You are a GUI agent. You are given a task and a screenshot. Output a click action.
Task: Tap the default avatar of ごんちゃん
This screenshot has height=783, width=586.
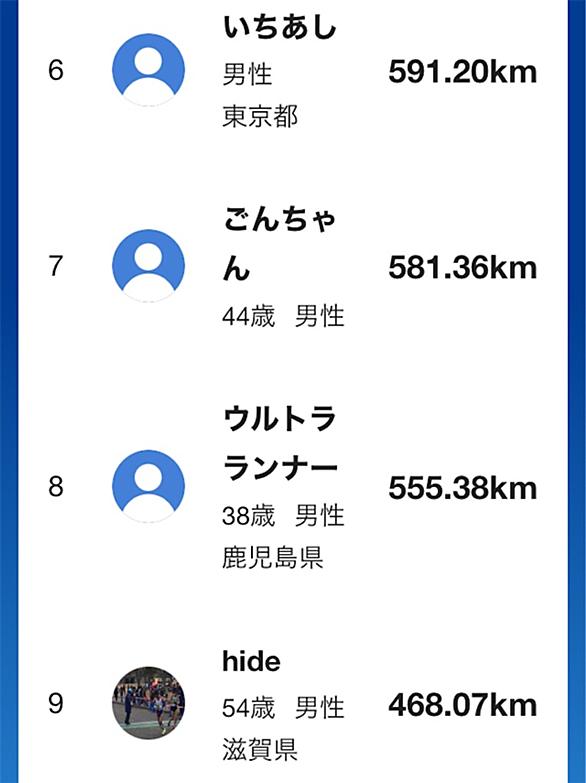tap(148, 266)
